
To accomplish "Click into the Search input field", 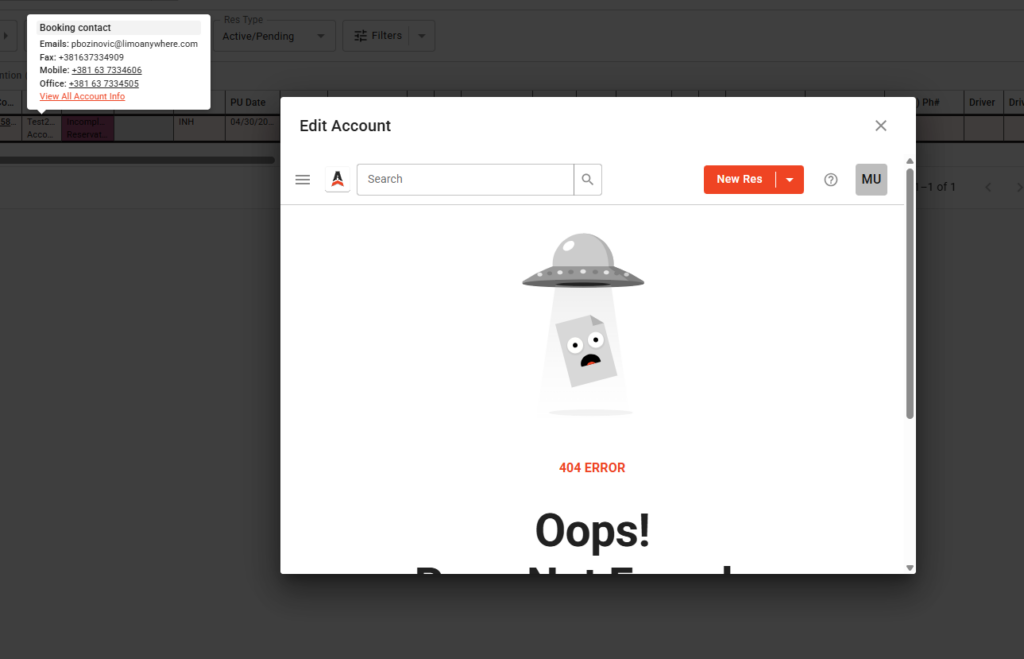I will tap(465, 180).
